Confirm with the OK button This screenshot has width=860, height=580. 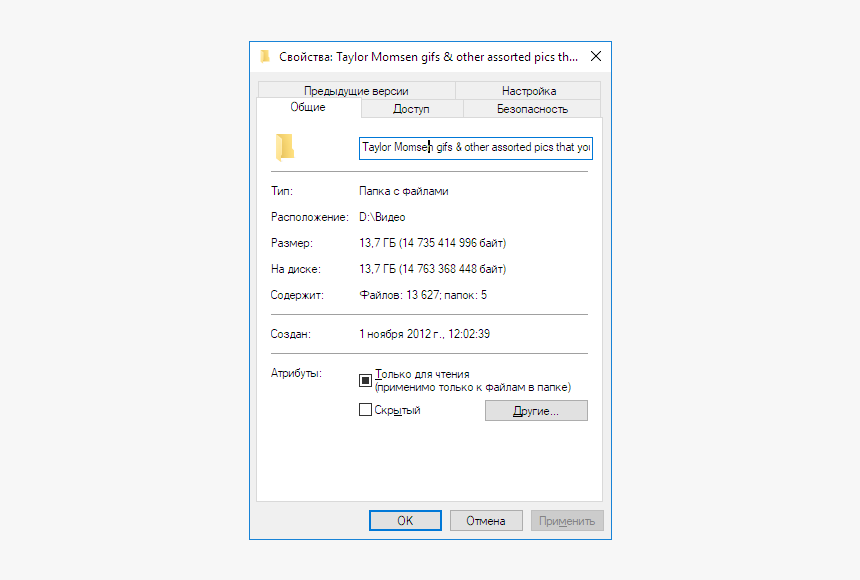pyautogui.click(x=405, y=520)
